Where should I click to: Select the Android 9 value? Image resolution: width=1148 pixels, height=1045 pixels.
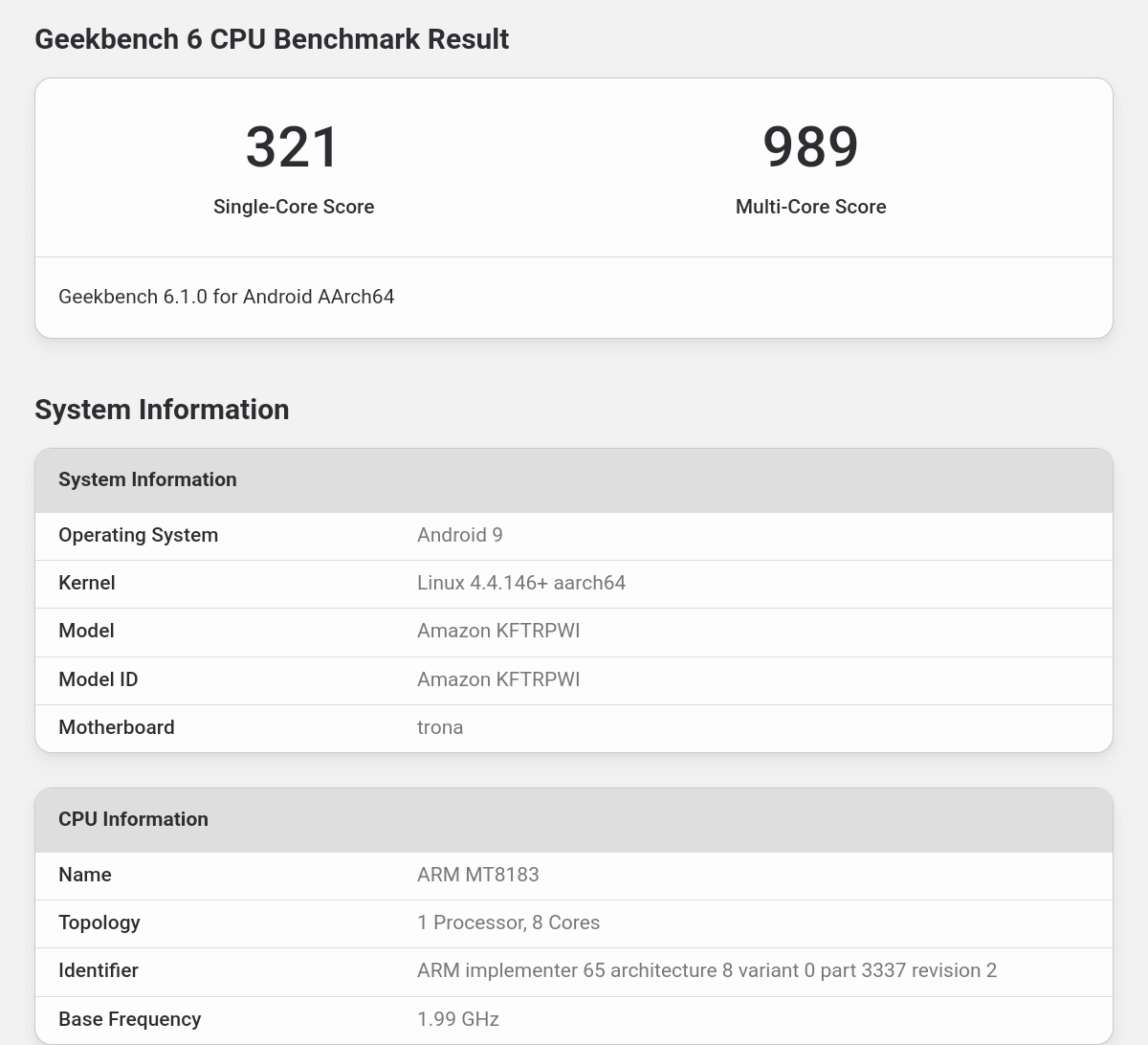click(x=460, y=535)
